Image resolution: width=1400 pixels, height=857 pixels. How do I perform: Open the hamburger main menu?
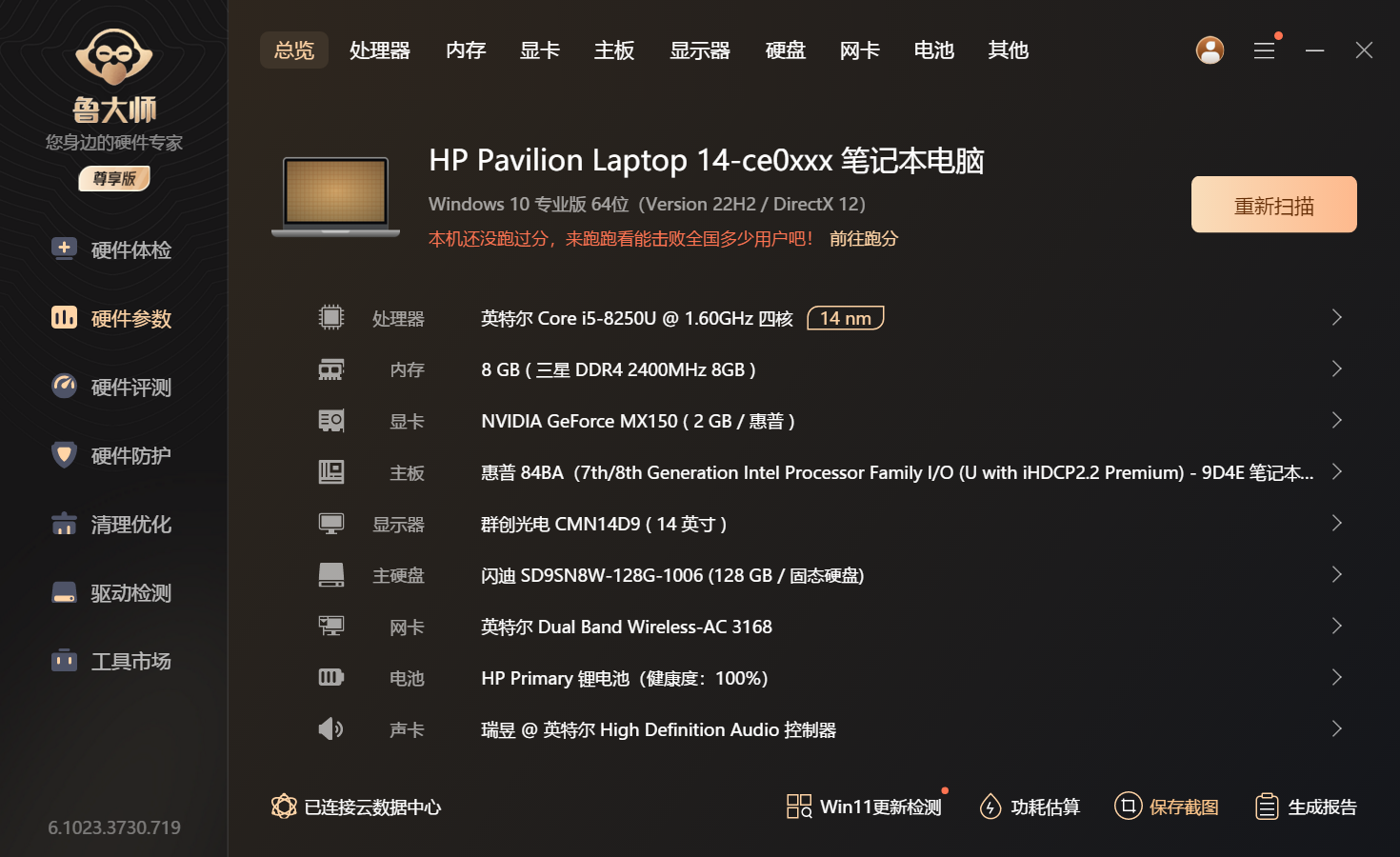(1265, 50)
